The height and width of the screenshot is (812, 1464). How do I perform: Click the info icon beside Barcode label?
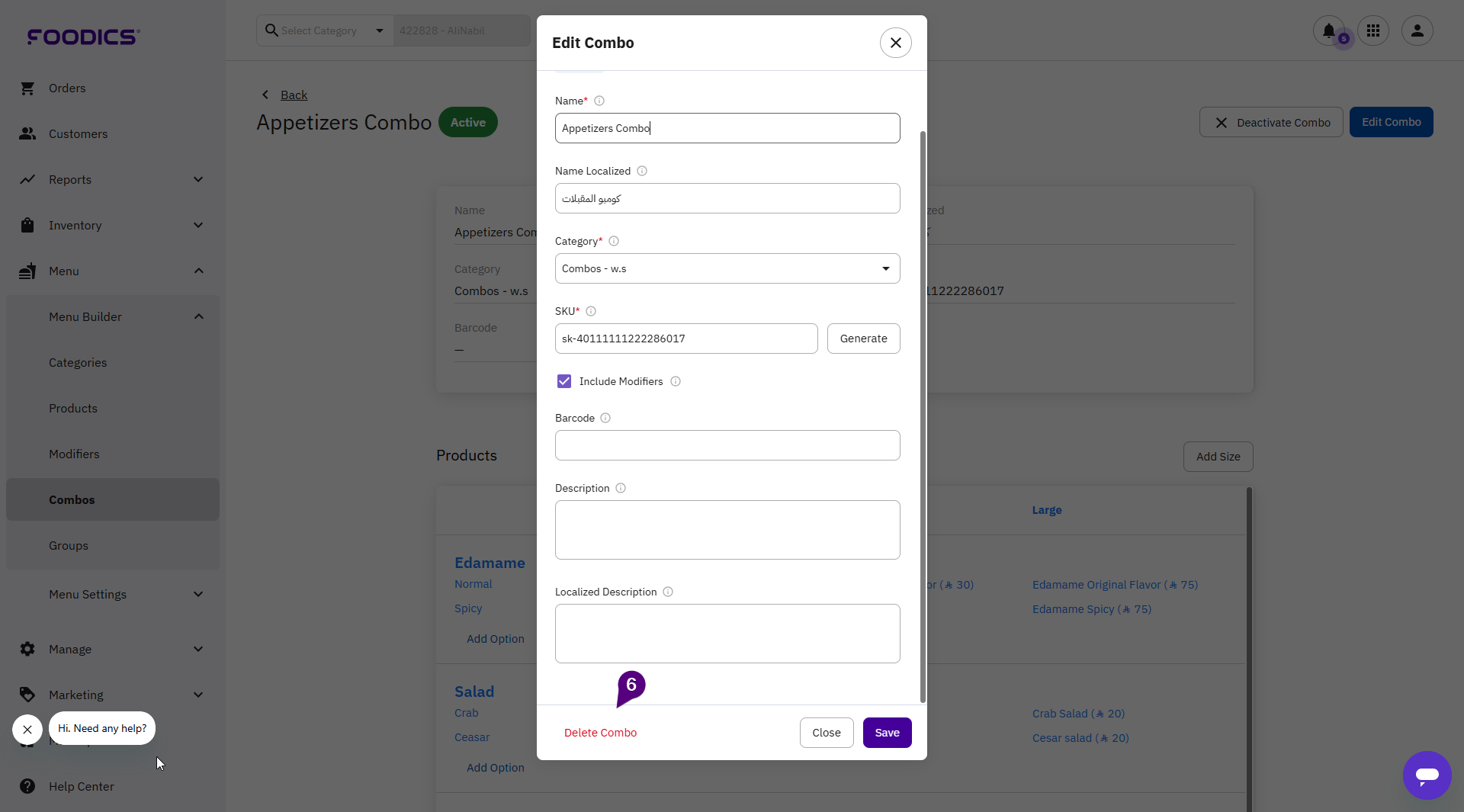[x=605, y=419]
